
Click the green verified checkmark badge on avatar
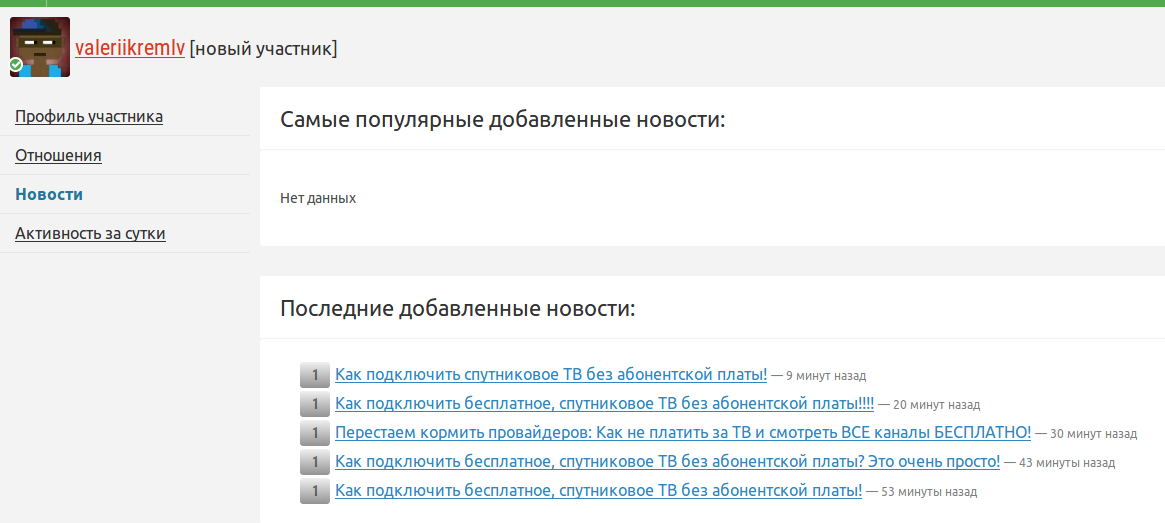16,65
